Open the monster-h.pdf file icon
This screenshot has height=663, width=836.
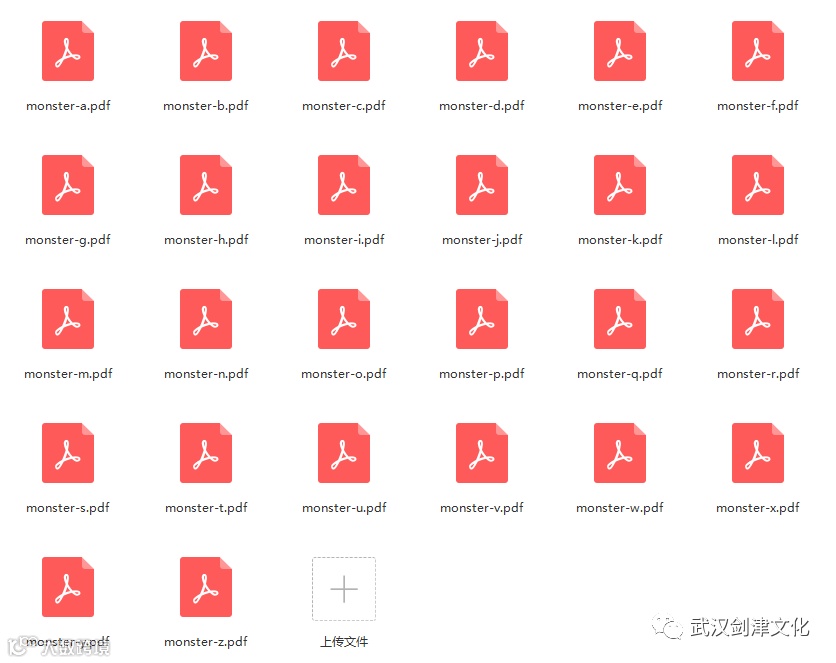point(206,185)
